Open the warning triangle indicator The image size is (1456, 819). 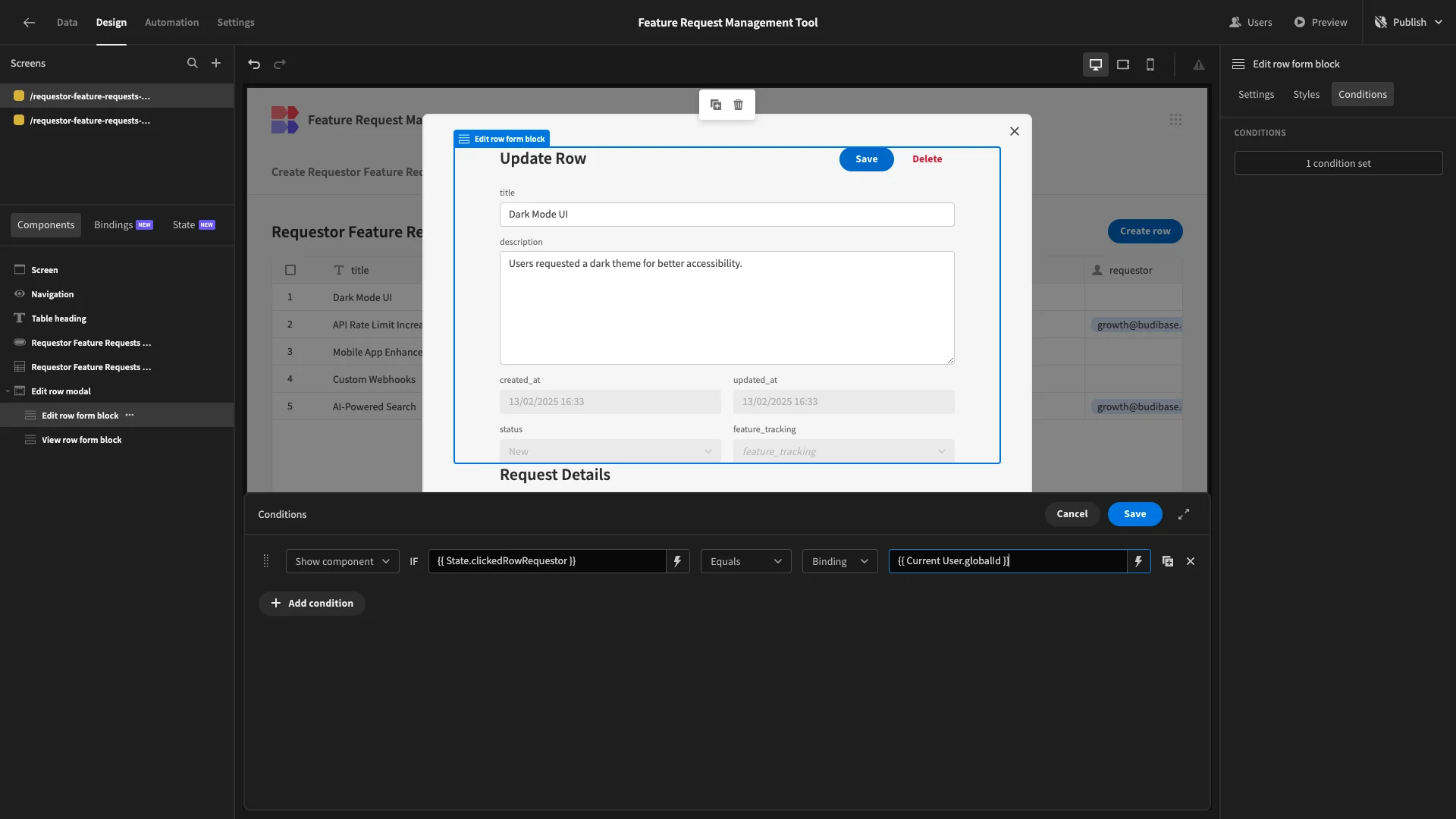tap(1199, 64)
